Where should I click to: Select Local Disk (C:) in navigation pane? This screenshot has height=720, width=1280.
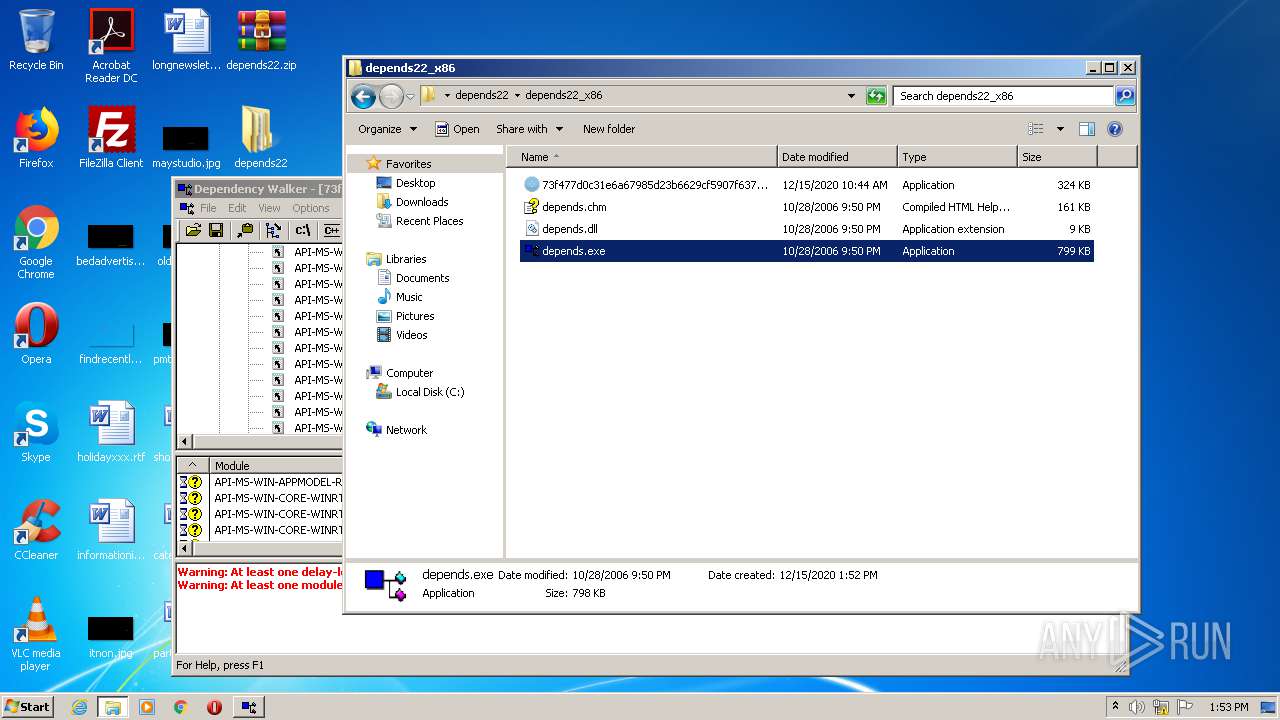coord(429,392)
